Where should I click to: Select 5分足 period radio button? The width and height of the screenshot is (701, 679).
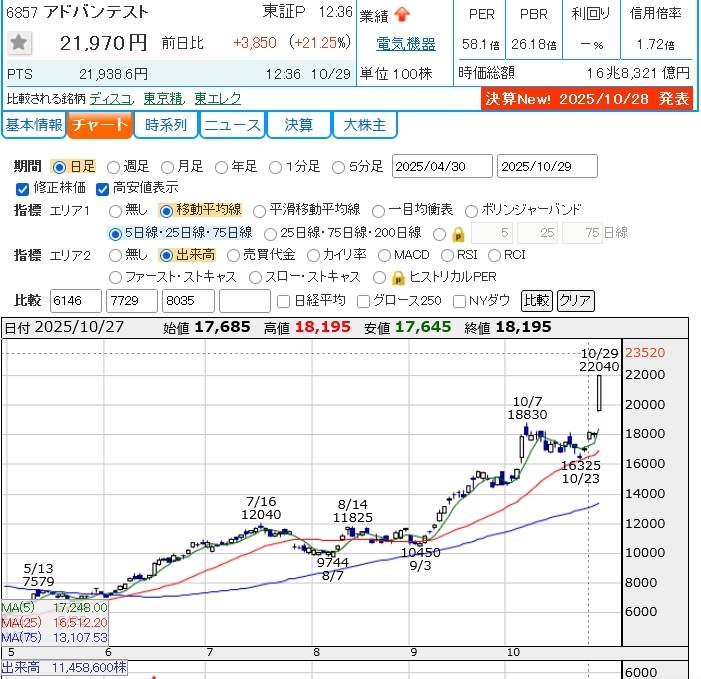click(338, 167)
